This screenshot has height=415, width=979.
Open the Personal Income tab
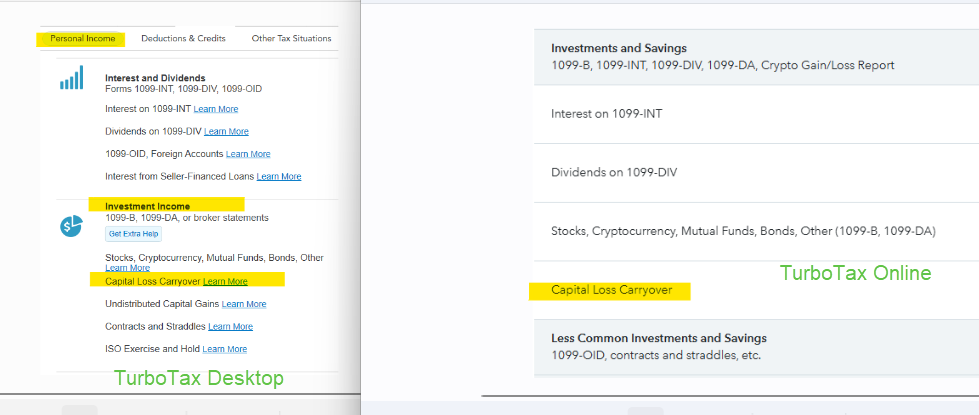point(83,39)
